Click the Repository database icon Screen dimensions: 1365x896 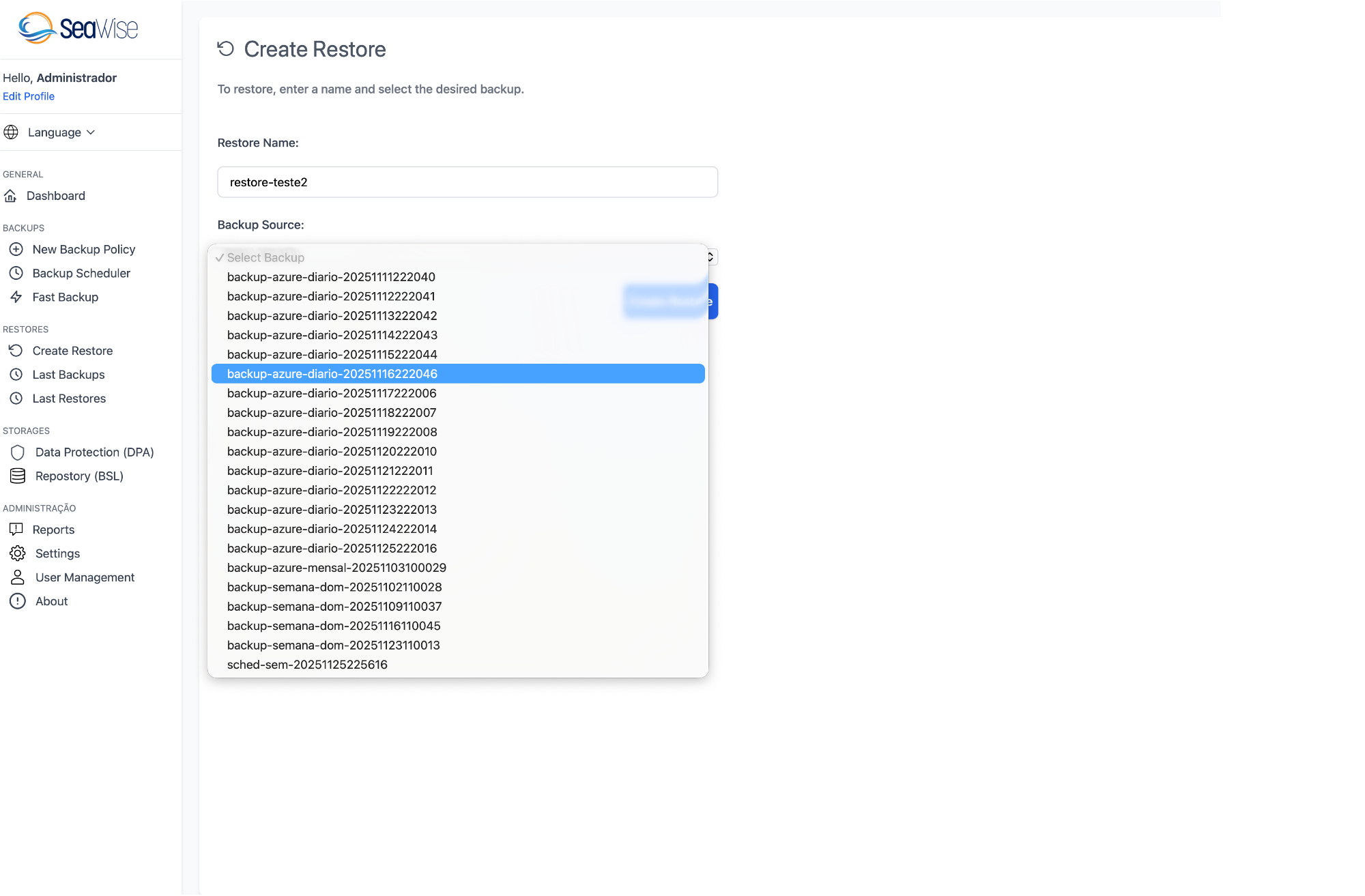[17, 476]
